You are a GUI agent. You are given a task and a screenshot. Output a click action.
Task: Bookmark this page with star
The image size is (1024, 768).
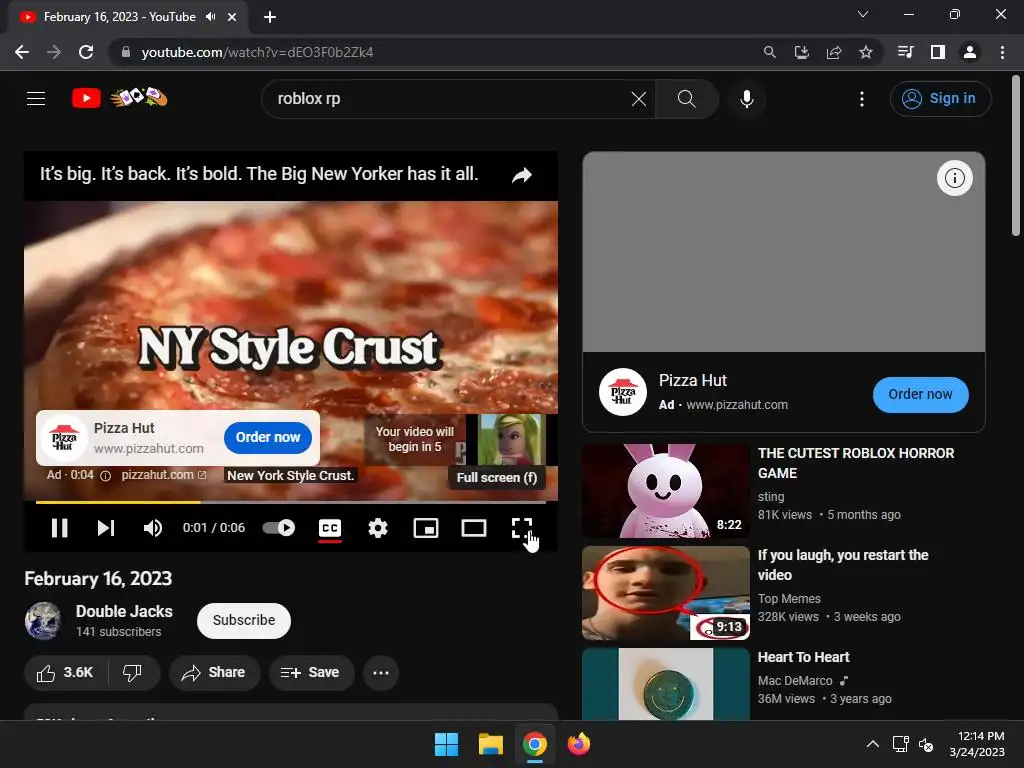(866, 52)
